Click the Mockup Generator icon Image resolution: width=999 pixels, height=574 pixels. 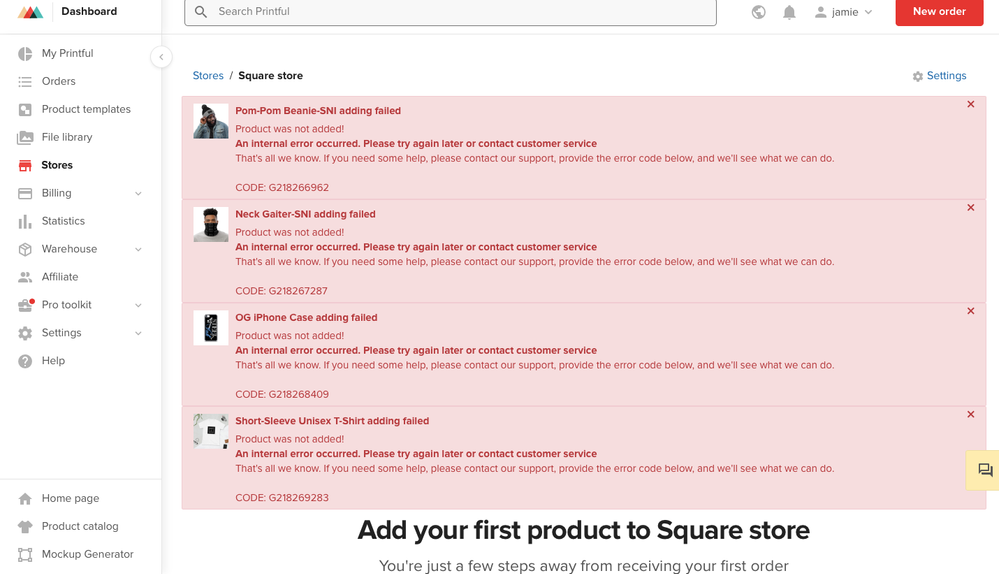(25, 554)
